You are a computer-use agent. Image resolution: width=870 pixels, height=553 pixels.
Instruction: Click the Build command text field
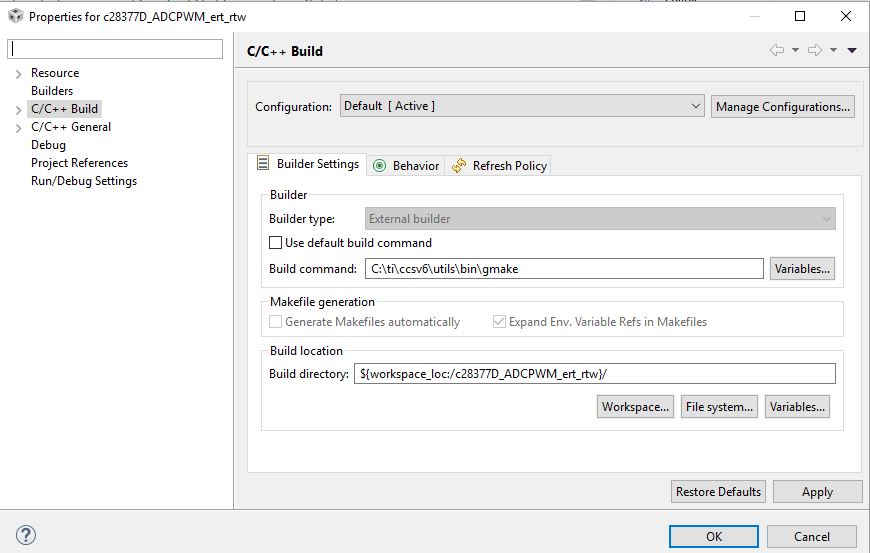(x=563, y=268)
